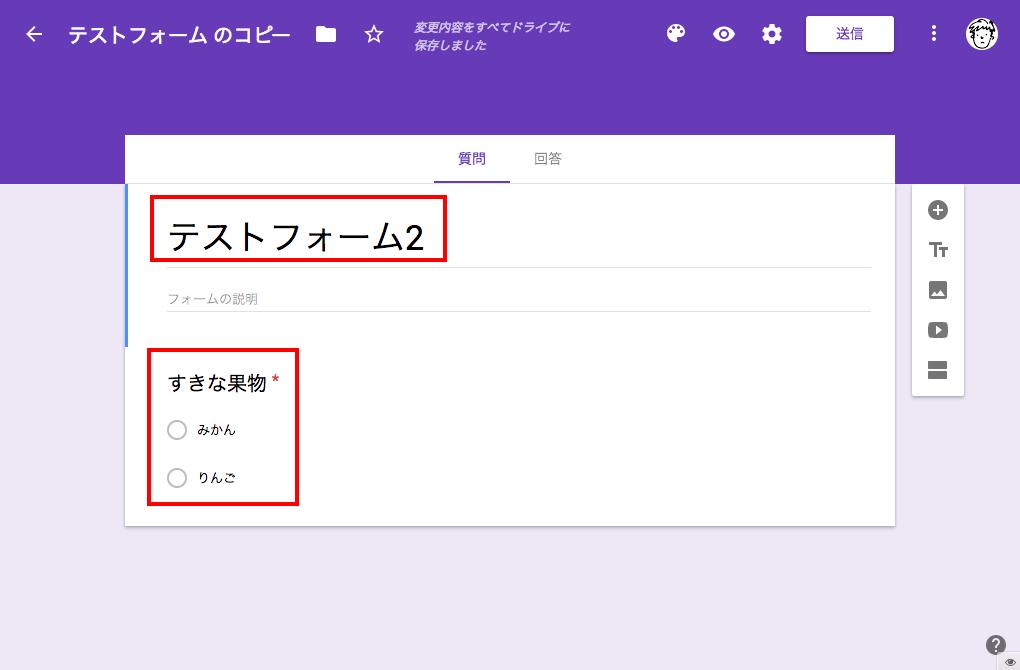The image size is (1020, 670).
Task: Add an image from the sidebar
Action: (x=937, y=290)
